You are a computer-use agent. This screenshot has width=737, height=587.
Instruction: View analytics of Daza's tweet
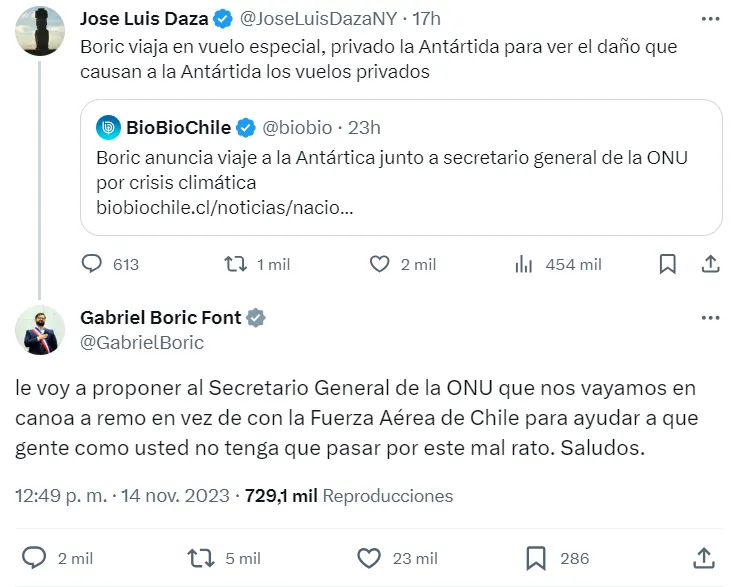click(x=523, y=264)
